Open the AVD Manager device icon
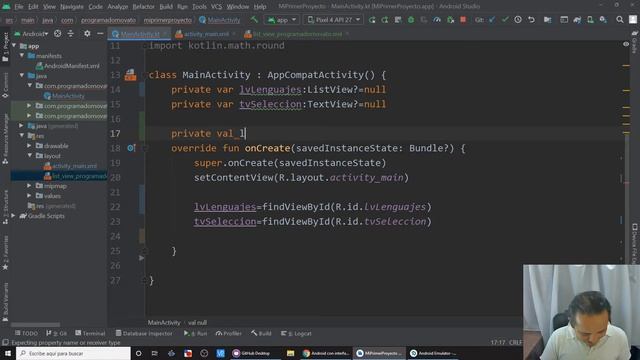Viewport: 640px width, 360px height. click(x=590, y=20)
